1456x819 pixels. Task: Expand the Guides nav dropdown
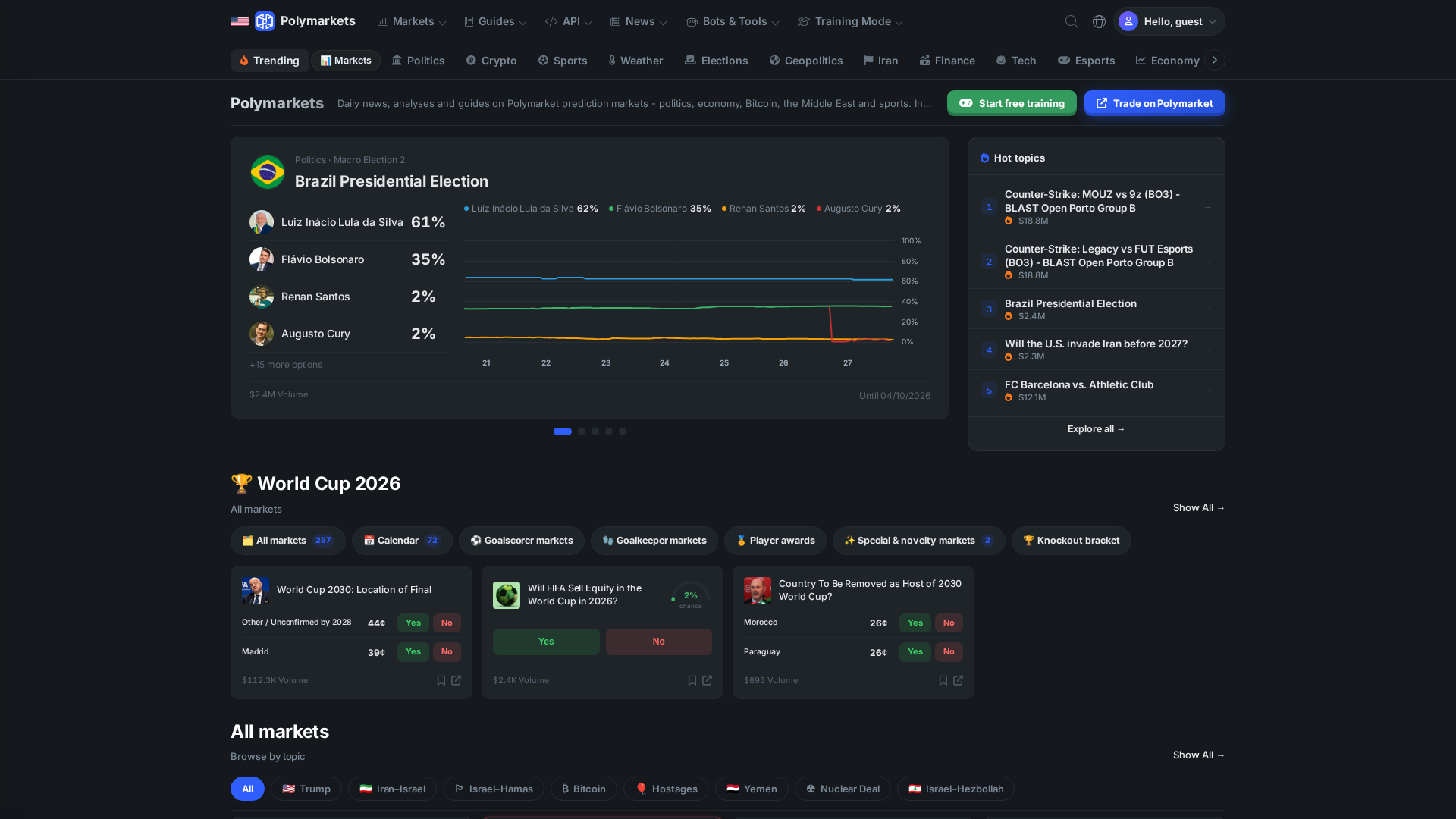click(x=495, y=21)
